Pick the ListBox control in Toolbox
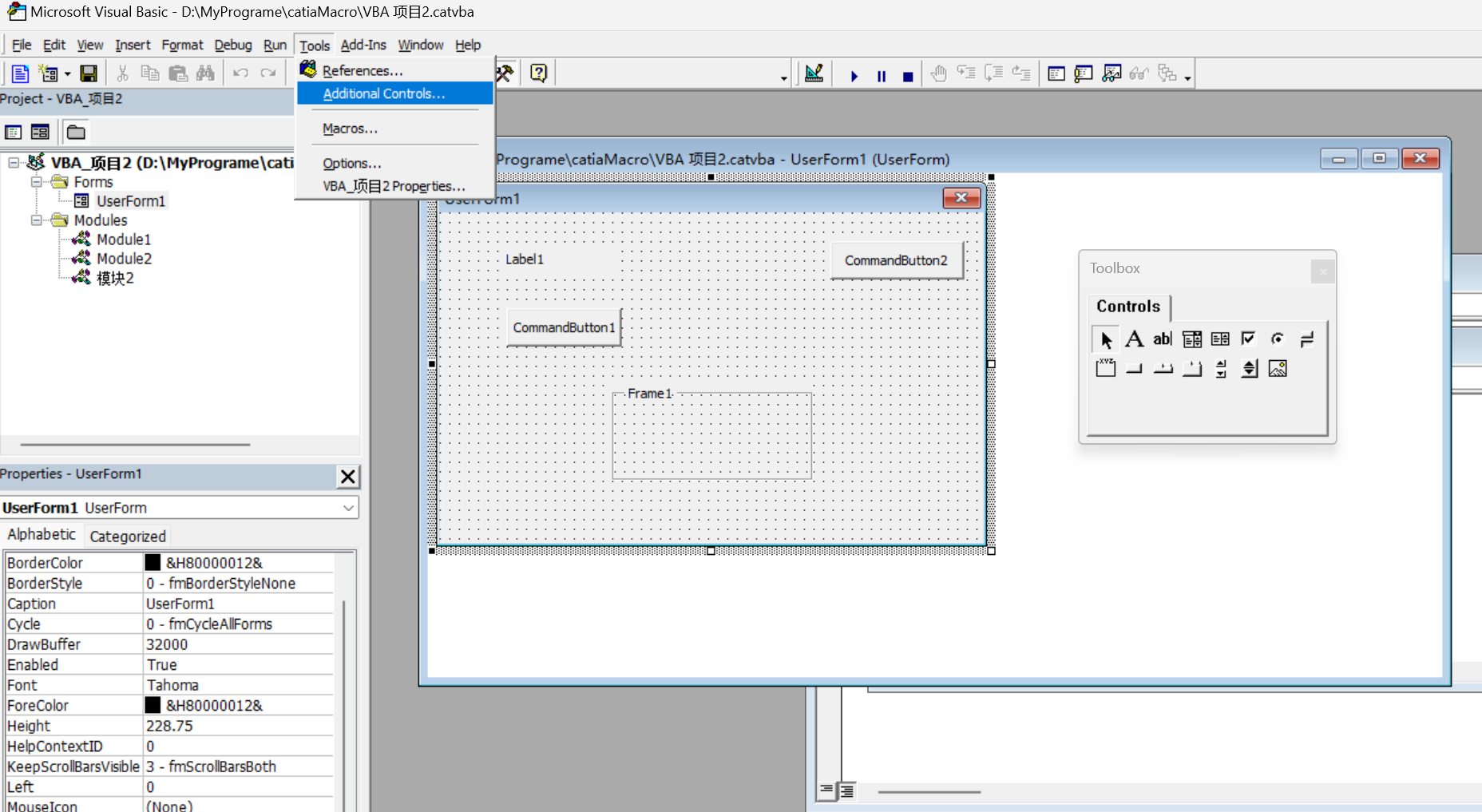This screenshot has height=812, width=1482. point(1220,339)
